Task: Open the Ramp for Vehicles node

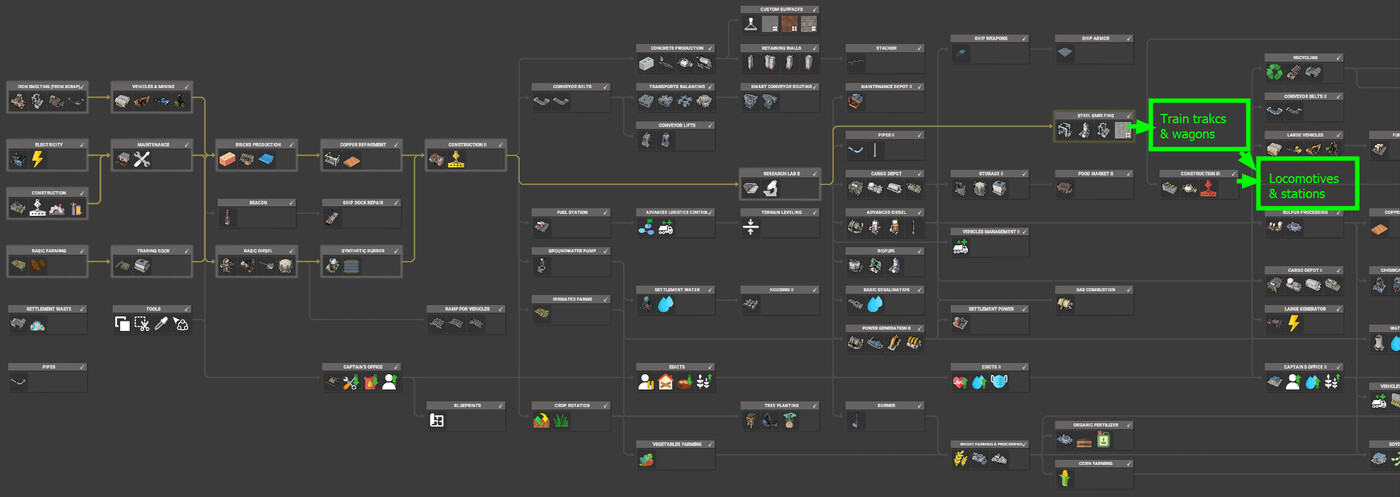Action: [x=466, y=319]
